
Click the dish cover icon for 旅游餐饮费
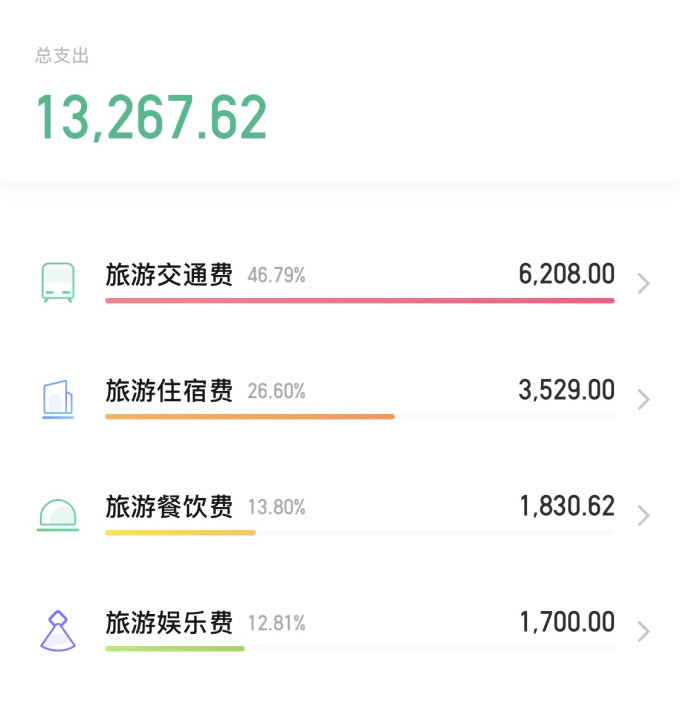[57, 515]
